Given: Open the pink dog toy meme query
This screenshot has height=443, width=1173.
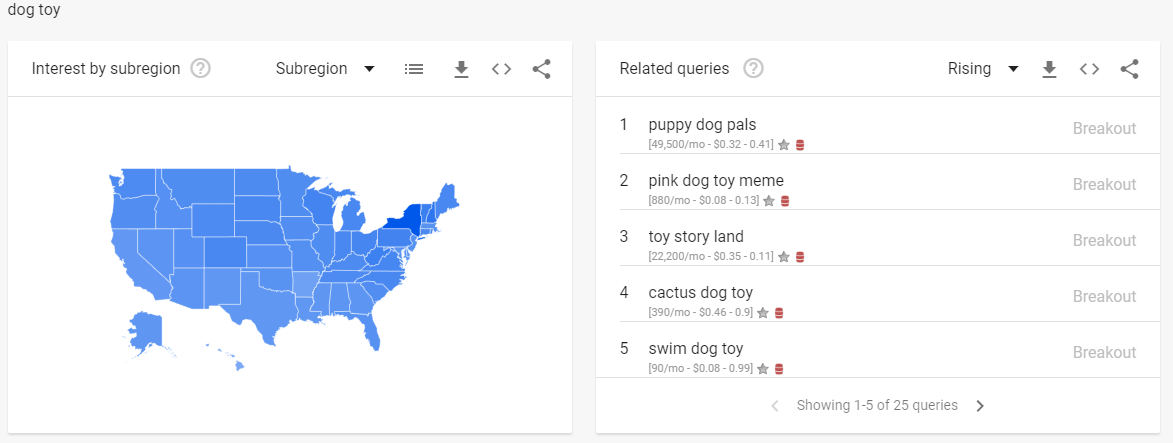Looking at the screenshot, I should (x=716, y=180).
